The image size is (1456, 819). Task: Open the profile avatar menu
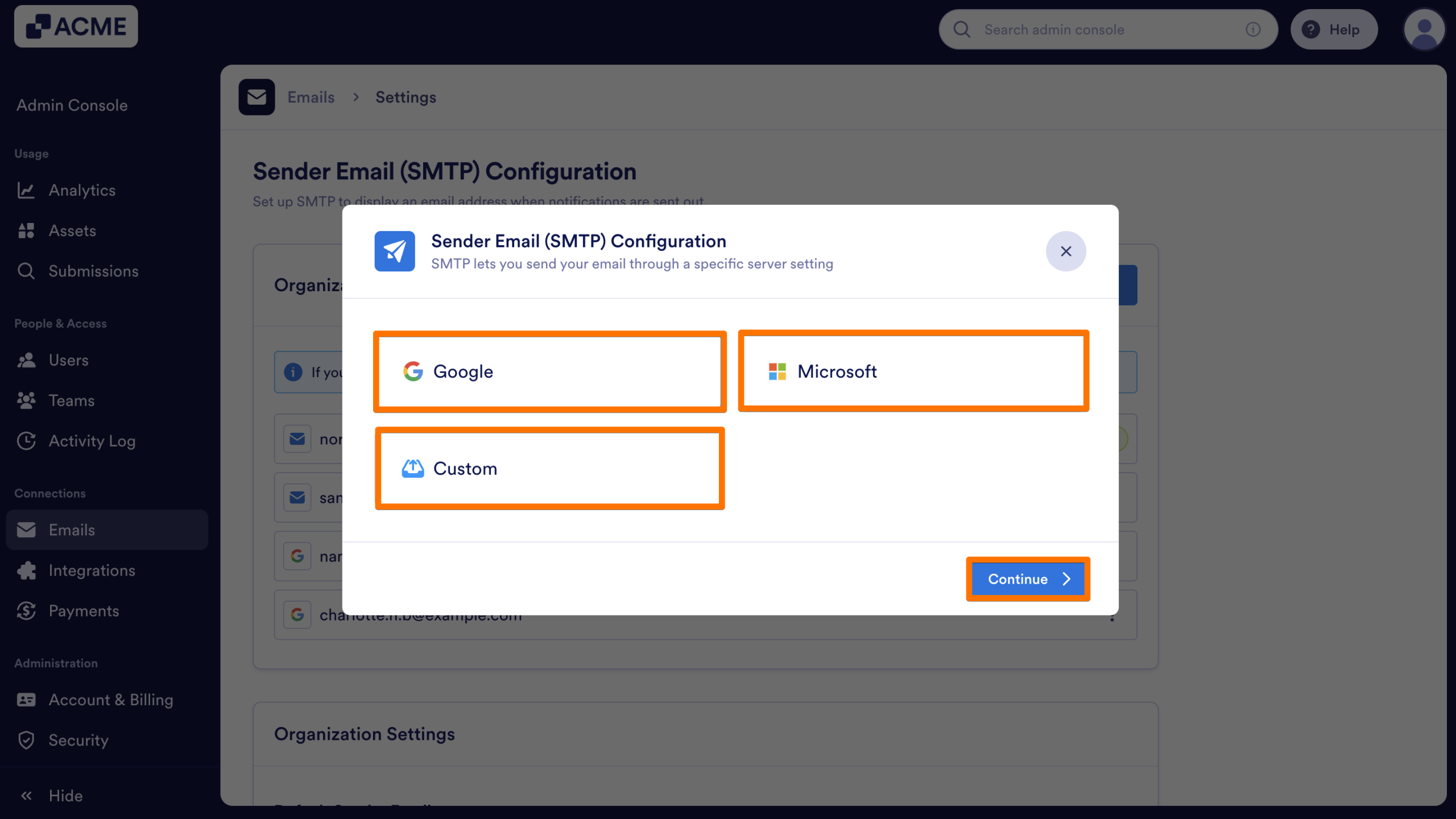click(x=1424, y=30)
